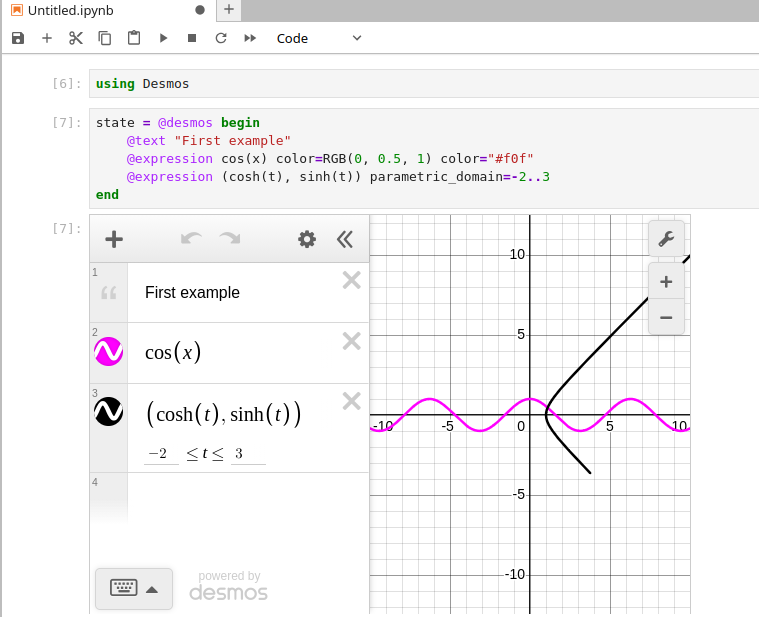The height and width of the screenshot is (617, 759).
Task: Toggle visibility of the cosh, sinh parametric curve
Action: [108, 411]
